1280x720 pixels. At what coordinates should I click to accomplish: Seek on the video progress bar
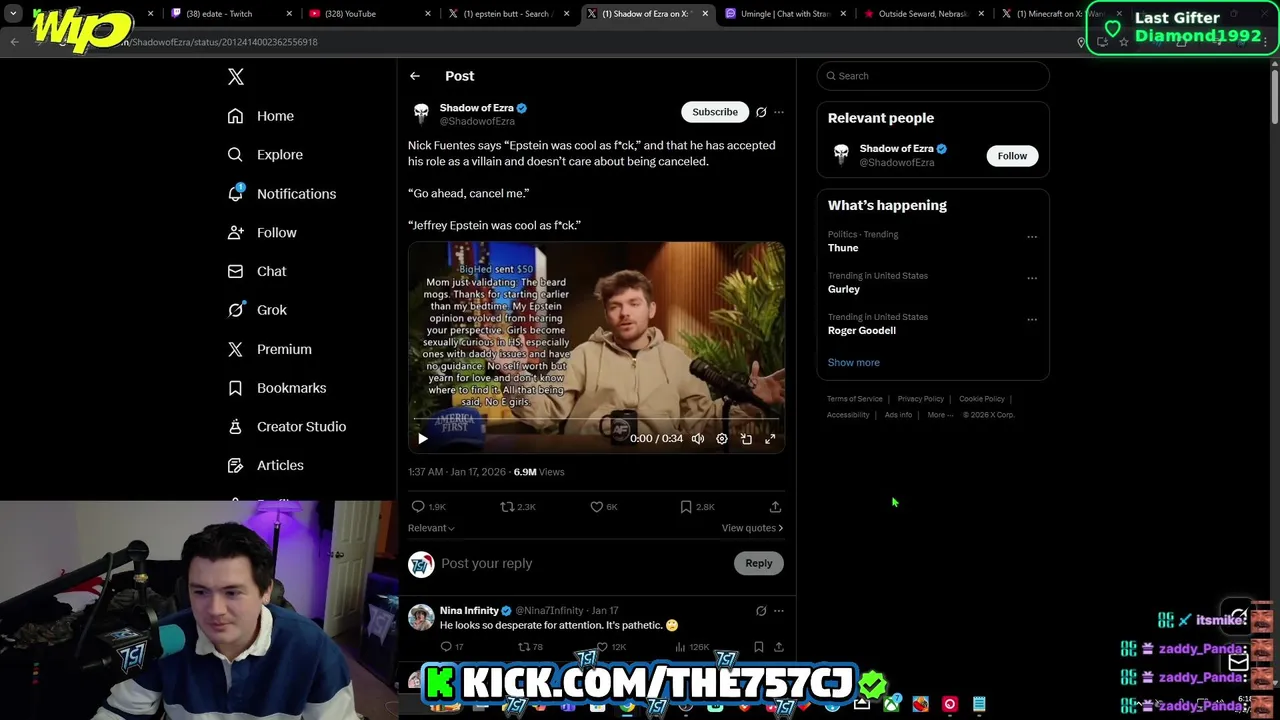tap(596, 419)
